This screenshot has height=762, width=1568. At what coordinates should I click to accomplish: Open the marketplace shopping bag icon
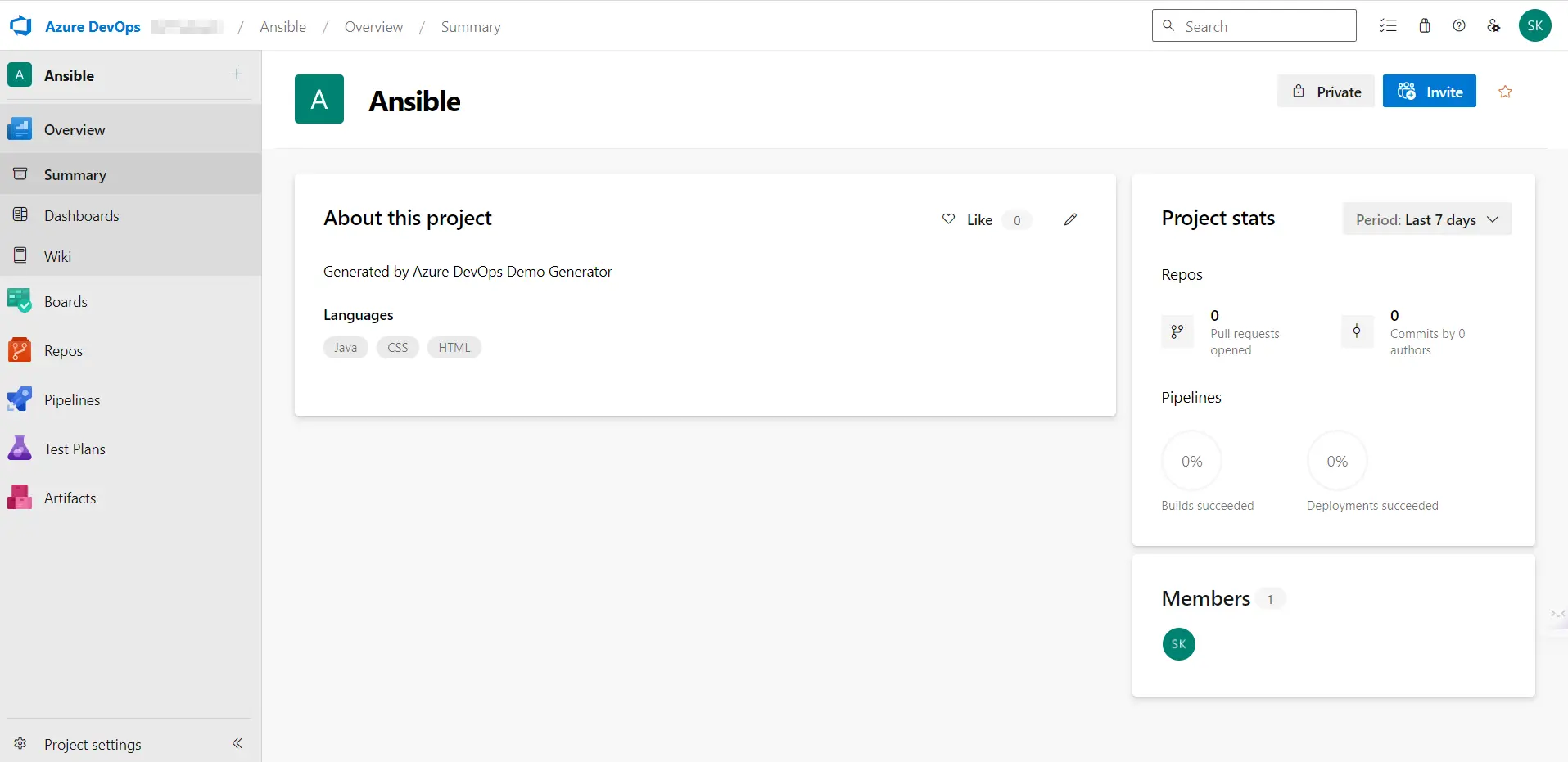click(1425, 26)
